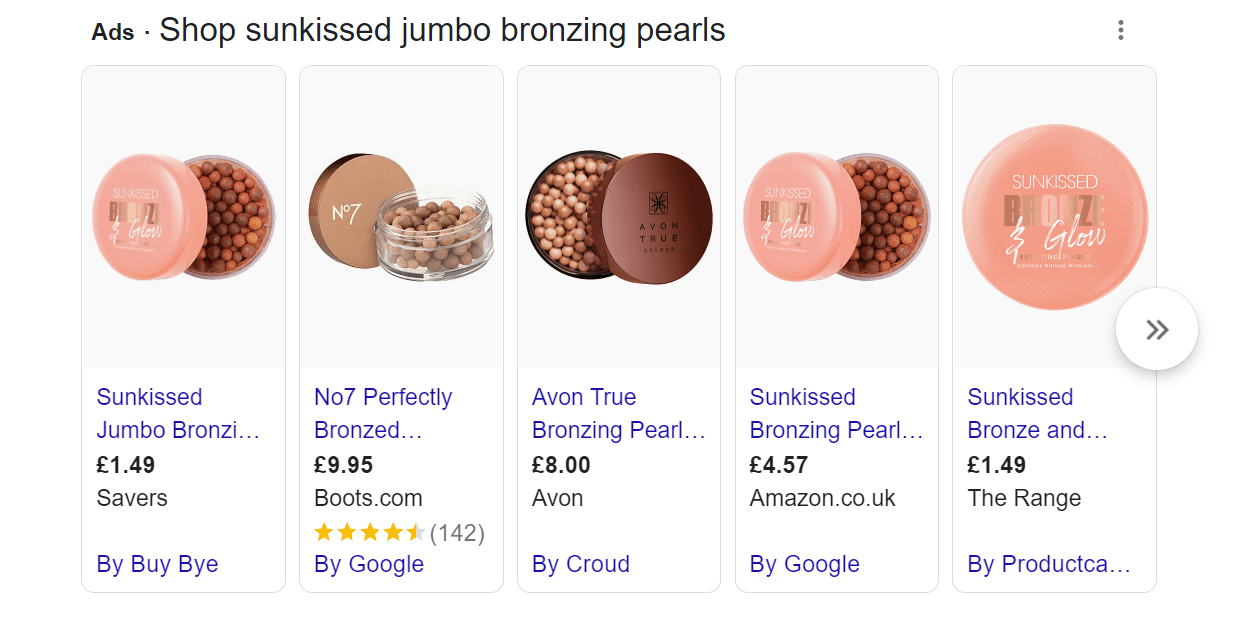Open the Avon True bronzing pearls image
This screenshot has width=1241, height=624.
click(619, 217)
